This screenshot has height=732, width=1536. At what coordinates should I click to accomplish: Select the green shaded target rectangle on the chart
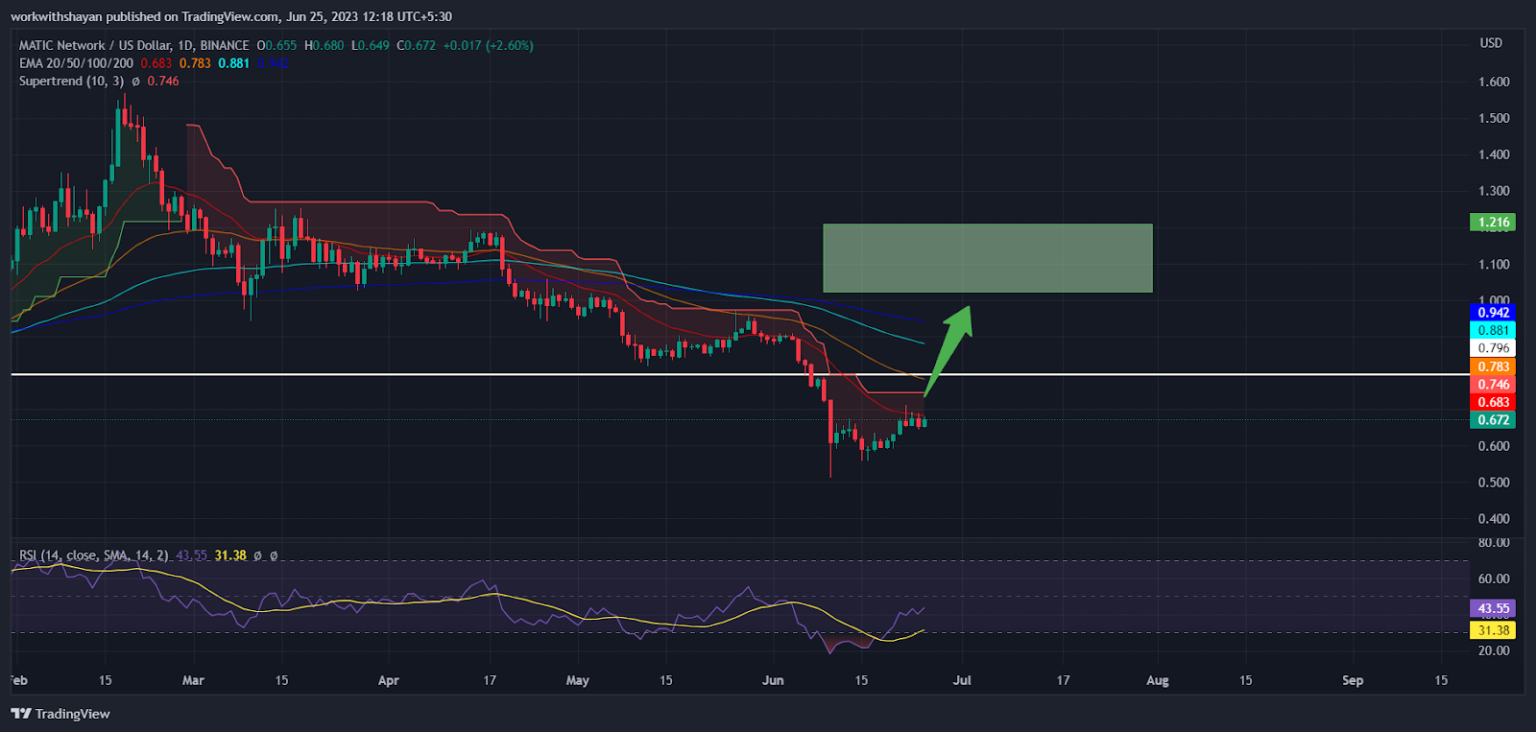(x=988, y=257)
